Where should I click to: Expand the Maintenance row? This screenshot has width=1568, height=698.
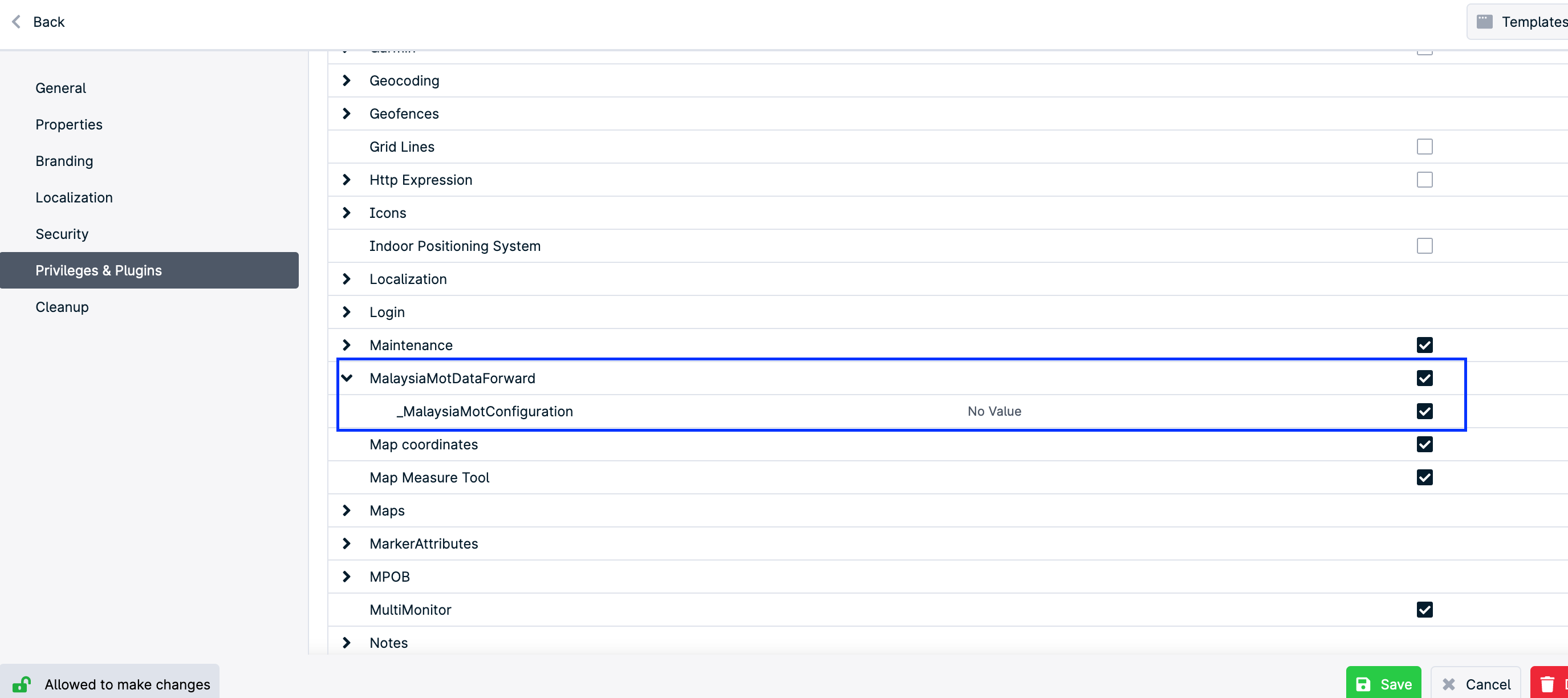346,345
